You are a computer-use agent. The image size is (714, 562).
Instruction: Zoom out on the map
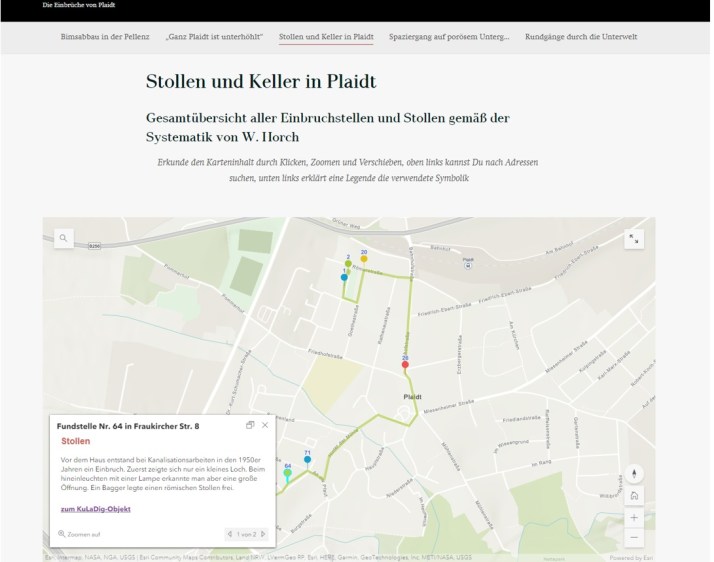click(634, 538)
